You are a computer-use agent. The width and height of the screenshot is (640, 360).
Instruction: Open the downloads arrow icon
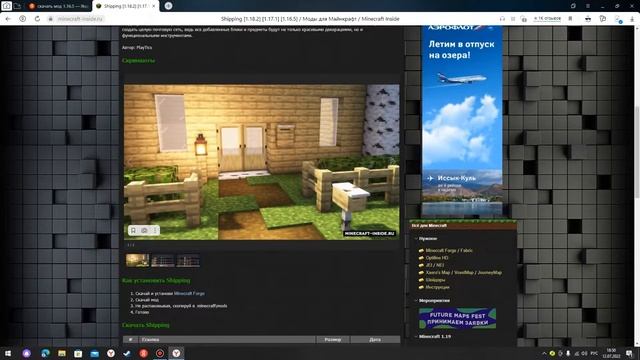(x=633, y=19)
